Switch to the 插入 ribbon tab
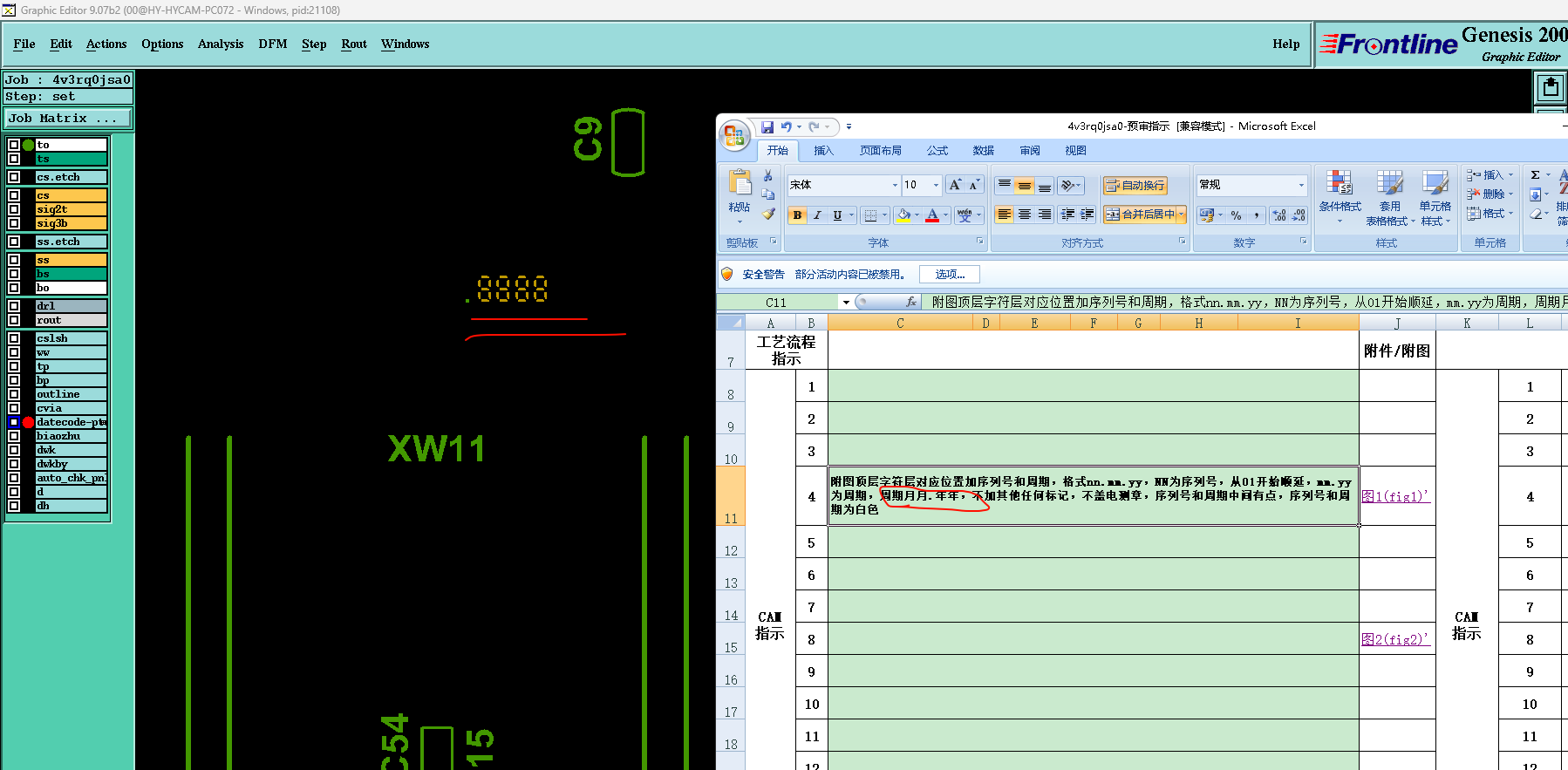Screen dimensions: 1568x770 (x=823, y=151)
